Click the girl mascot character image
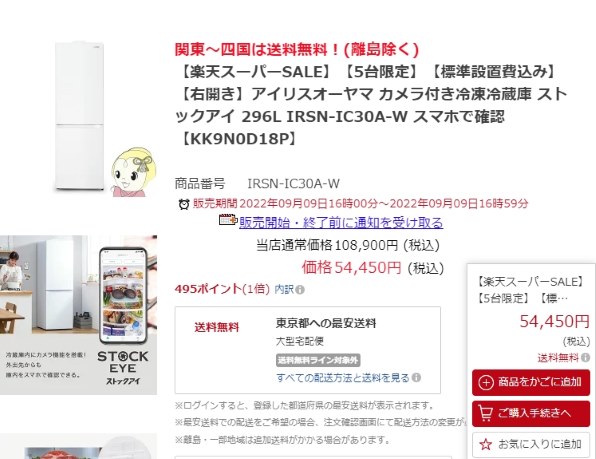Image resolution: width=596 pixels, height=459 pixels. click(x=133, y=172)
